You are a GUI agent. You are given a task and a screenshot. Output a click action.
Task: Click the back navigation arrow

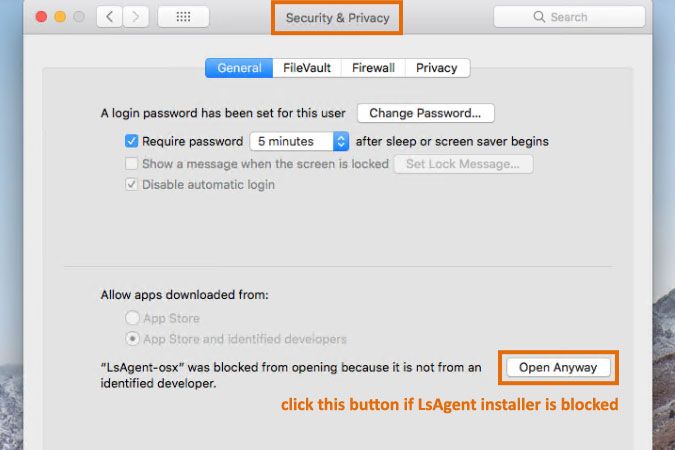click(111, 17)
